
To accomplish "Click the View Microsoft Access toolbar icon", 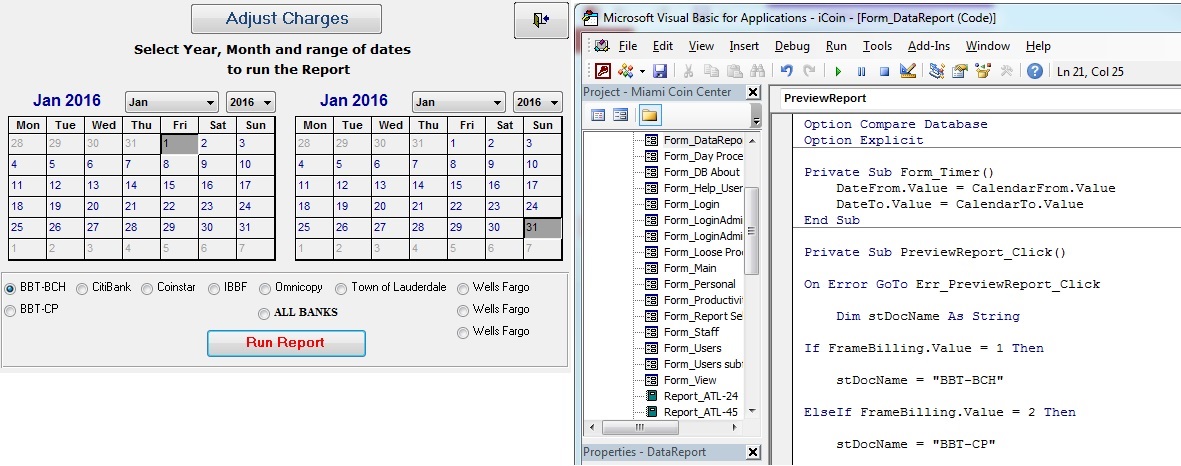I will coord(603,71).
